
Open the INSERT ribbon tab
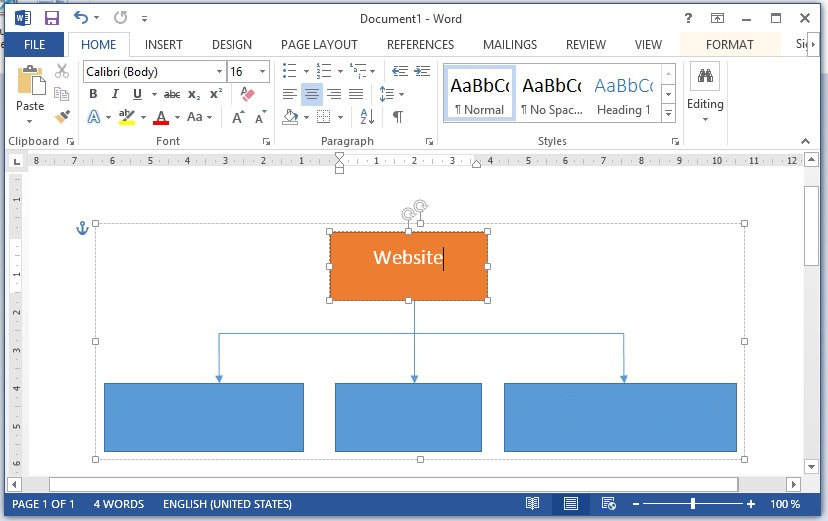click(163, 45)
